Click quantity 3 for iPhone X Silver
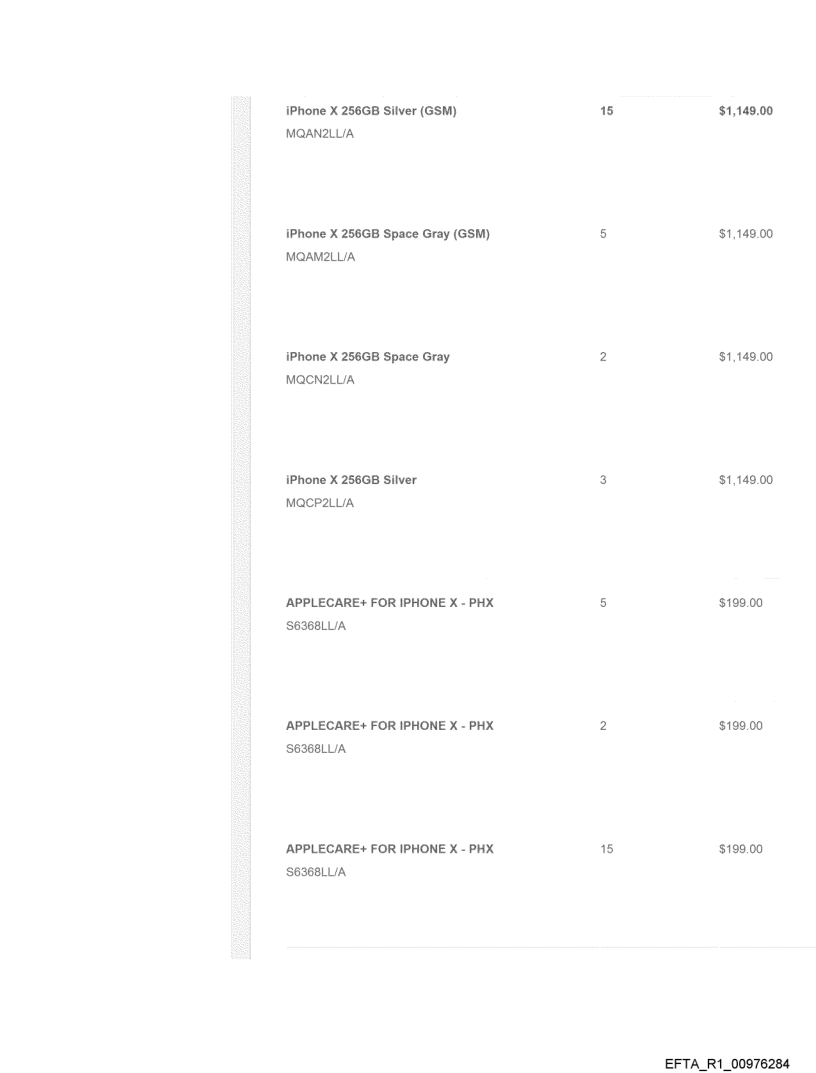816x1073 pixels. pyautogui.click(x=604, y=480)
